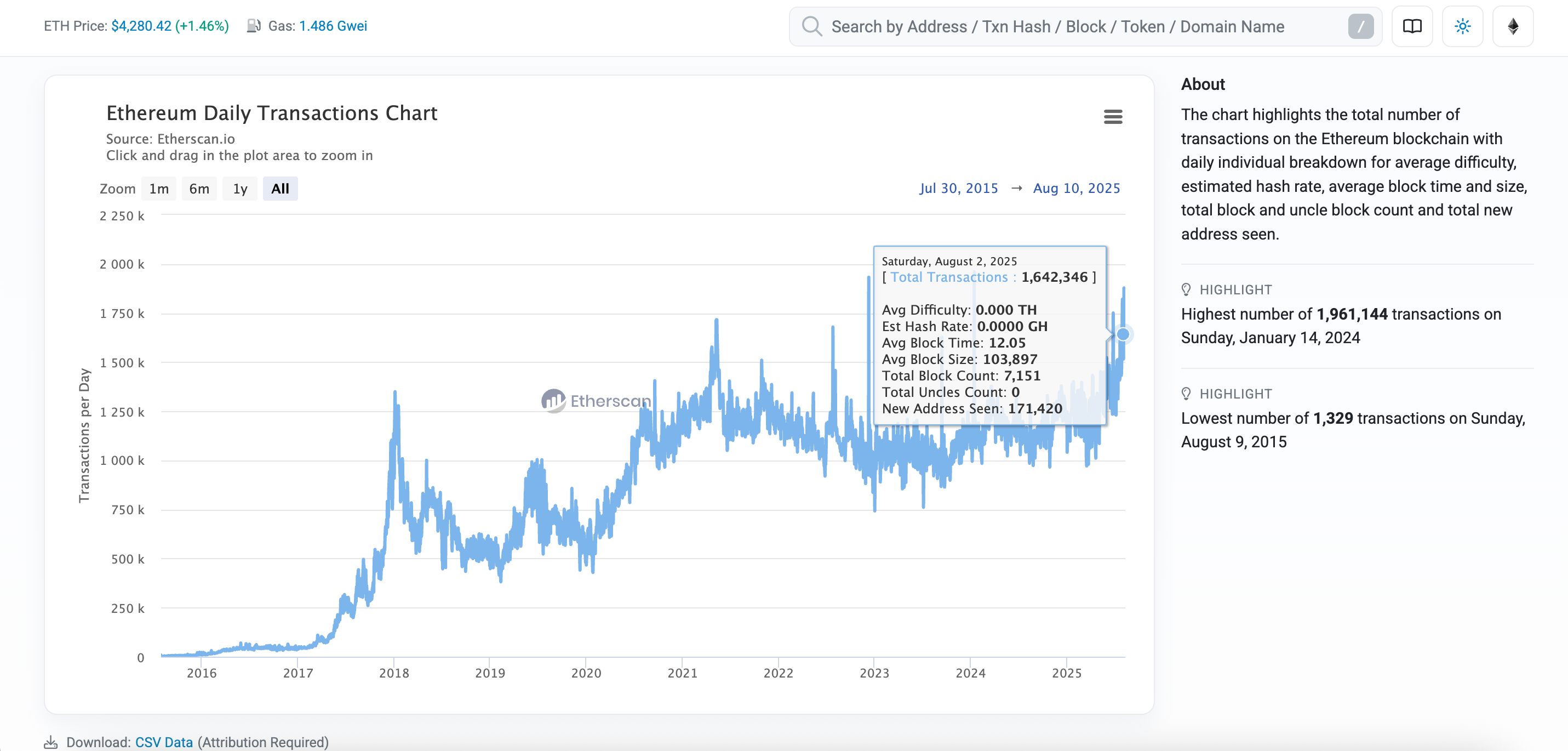This screenshot has width=1568, height=751.
Task: Click the Highlight lightbulb icon
Action: tap(1186, 289)
